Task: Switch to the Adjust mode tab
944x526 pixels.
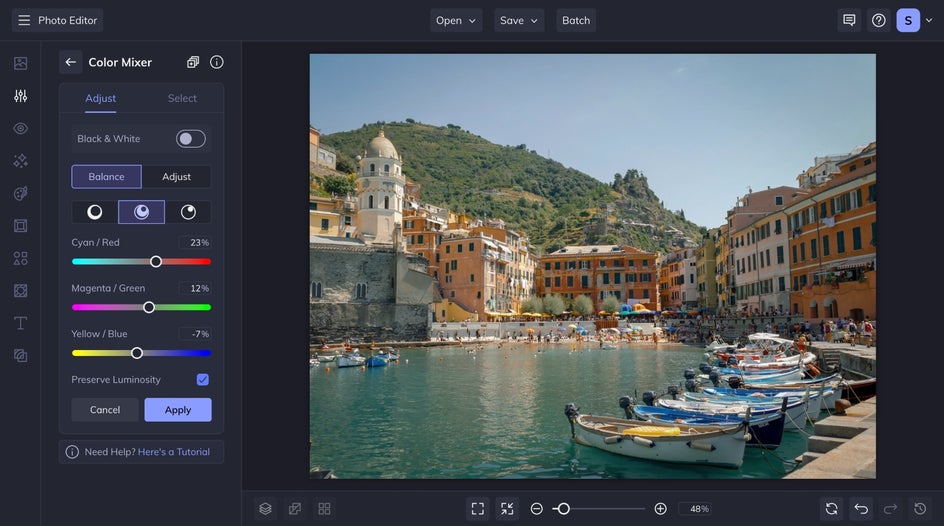Action: pos(176,177)
